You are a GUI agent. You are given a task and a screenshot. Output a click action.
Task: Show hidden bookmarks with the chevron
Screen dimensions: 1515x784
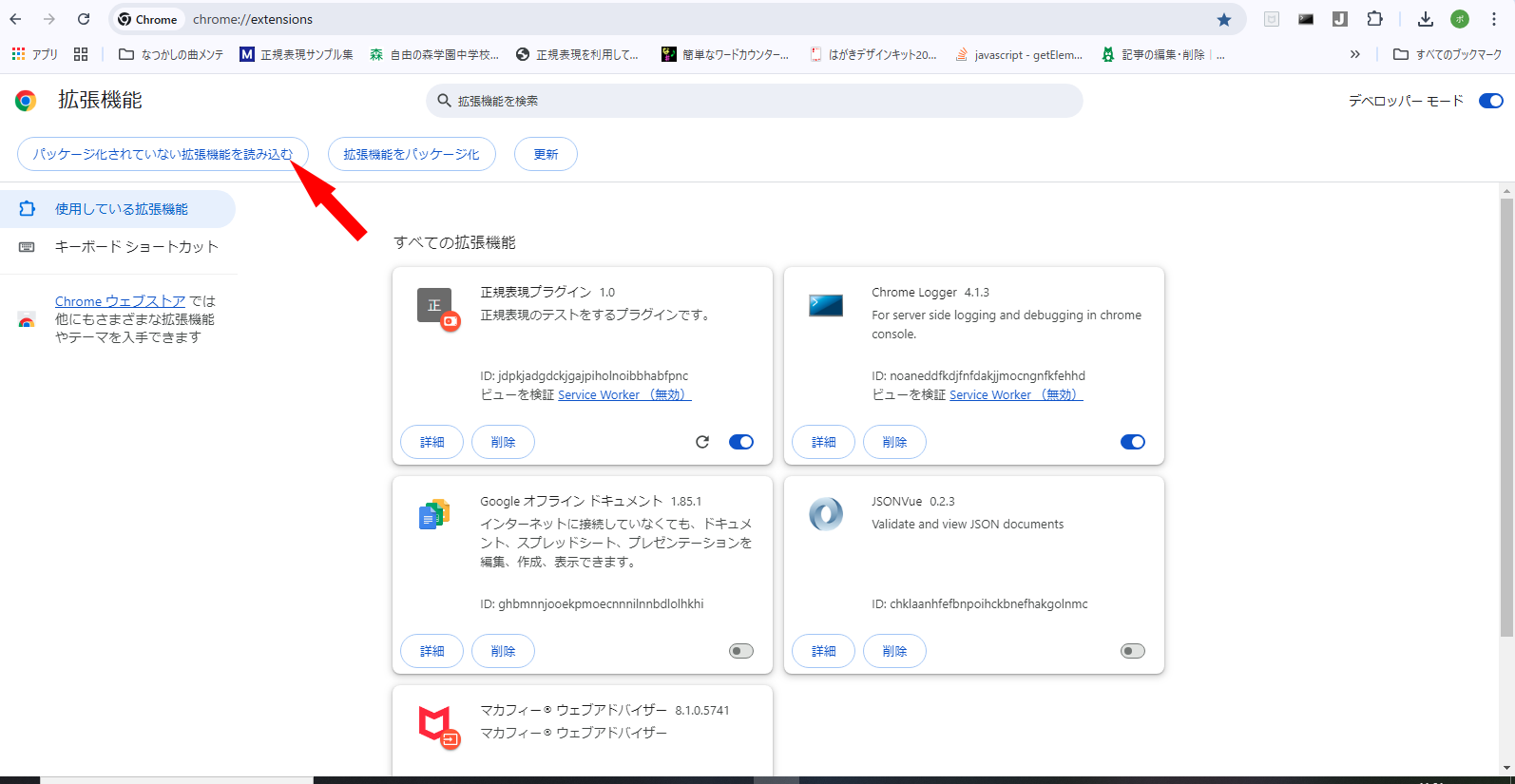click(x=1355, y=54)
